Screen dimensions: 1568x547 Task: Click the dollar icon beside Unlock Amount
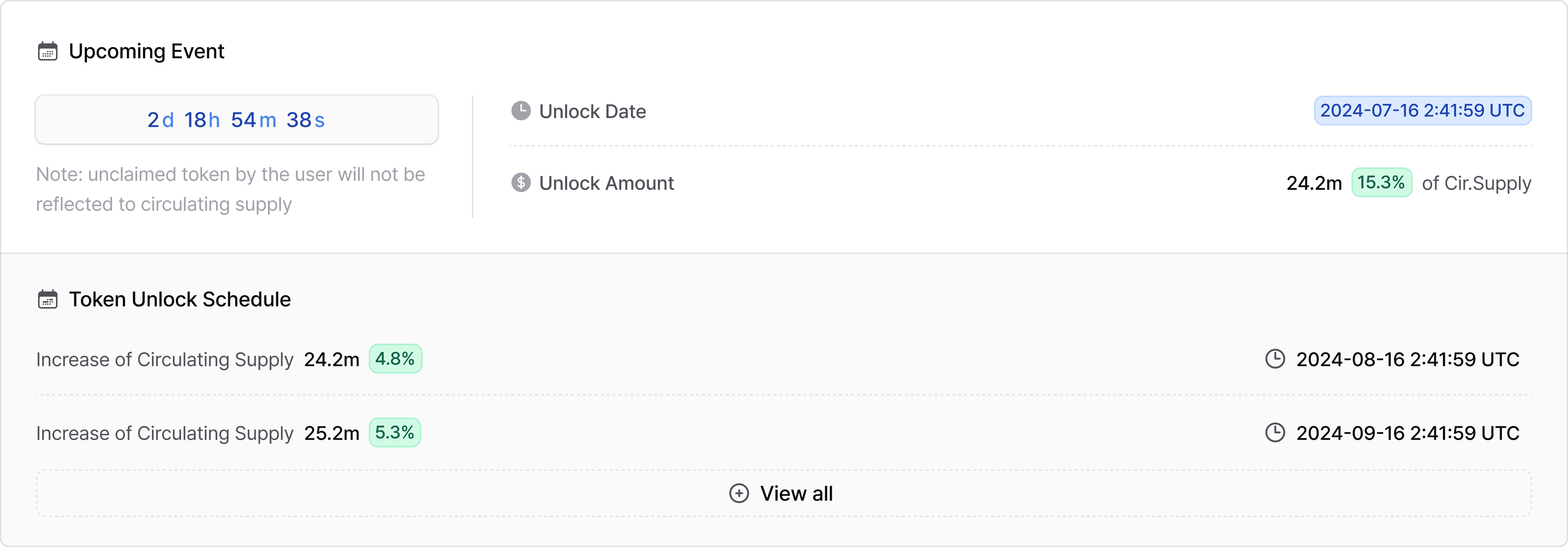click(520, 182)
